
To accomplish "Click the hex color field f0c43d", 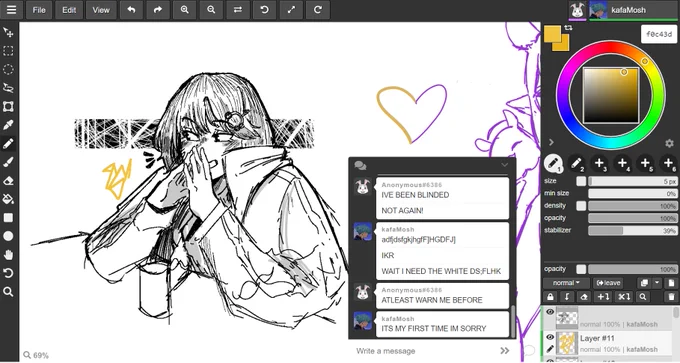I will (659, 34).
